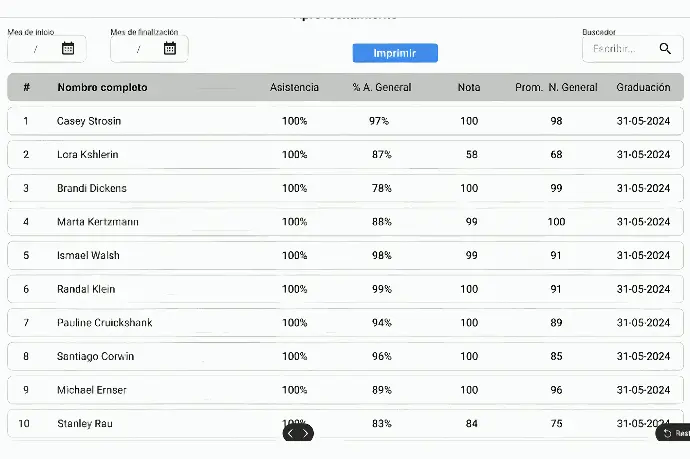Sort by Nombre completo column header
The image size is (690, 459).
pyautogui.click(x=102, y=87)
